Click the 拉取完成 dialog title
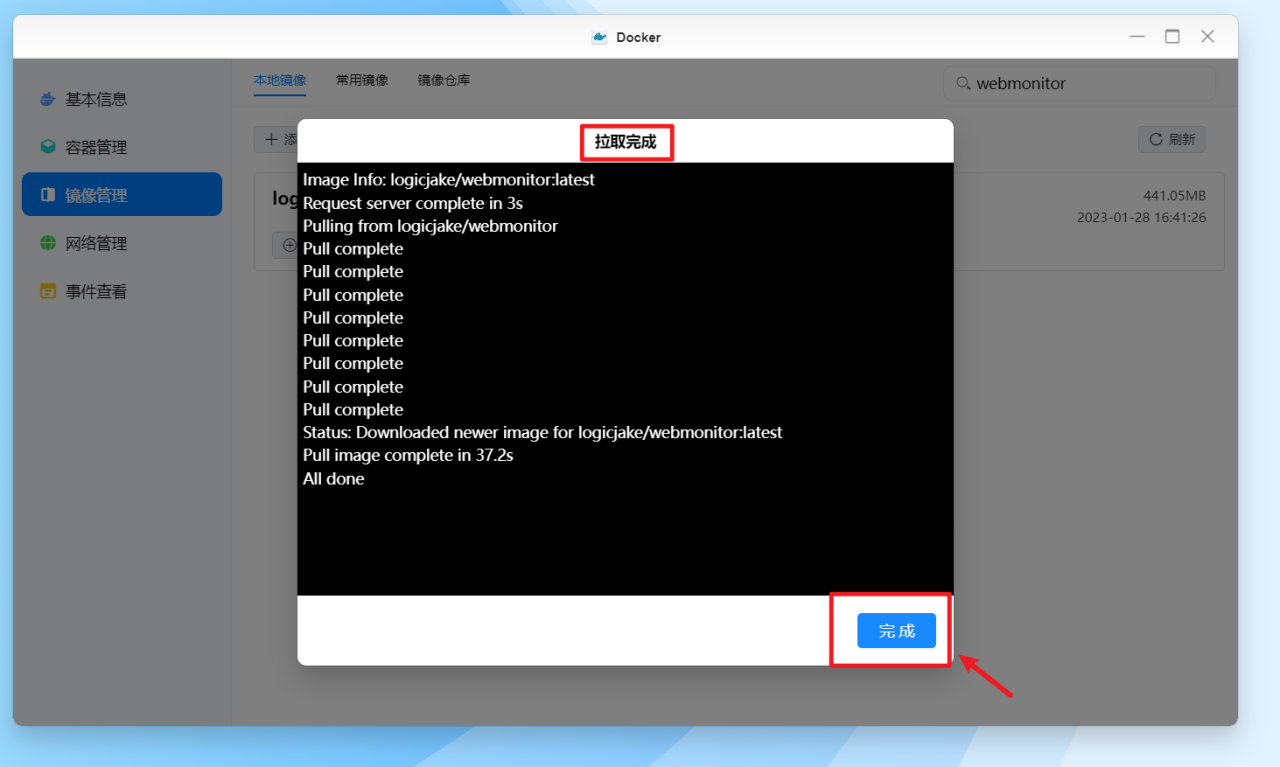The image size is (1280, 767). click(626, 142)
